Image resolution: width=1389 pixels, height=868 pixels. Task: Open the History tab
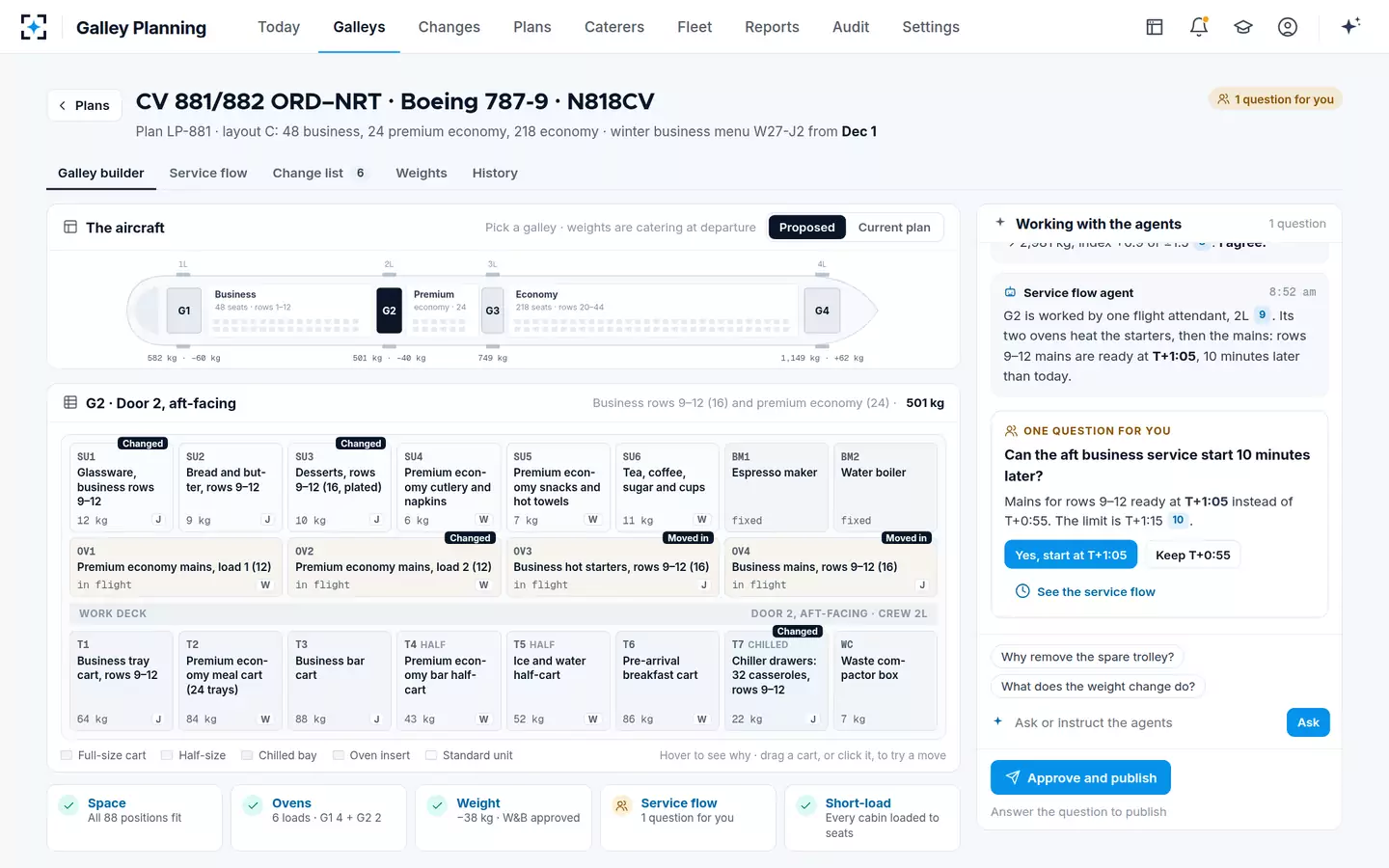495,174
